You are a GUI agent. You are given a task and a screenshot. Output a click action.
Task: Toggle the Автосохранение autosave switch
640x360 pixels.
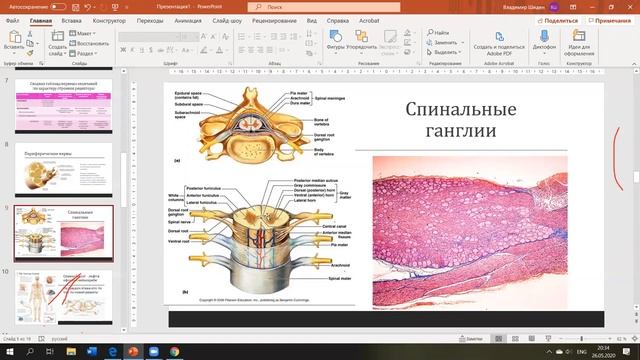click(x=58, y=7)
